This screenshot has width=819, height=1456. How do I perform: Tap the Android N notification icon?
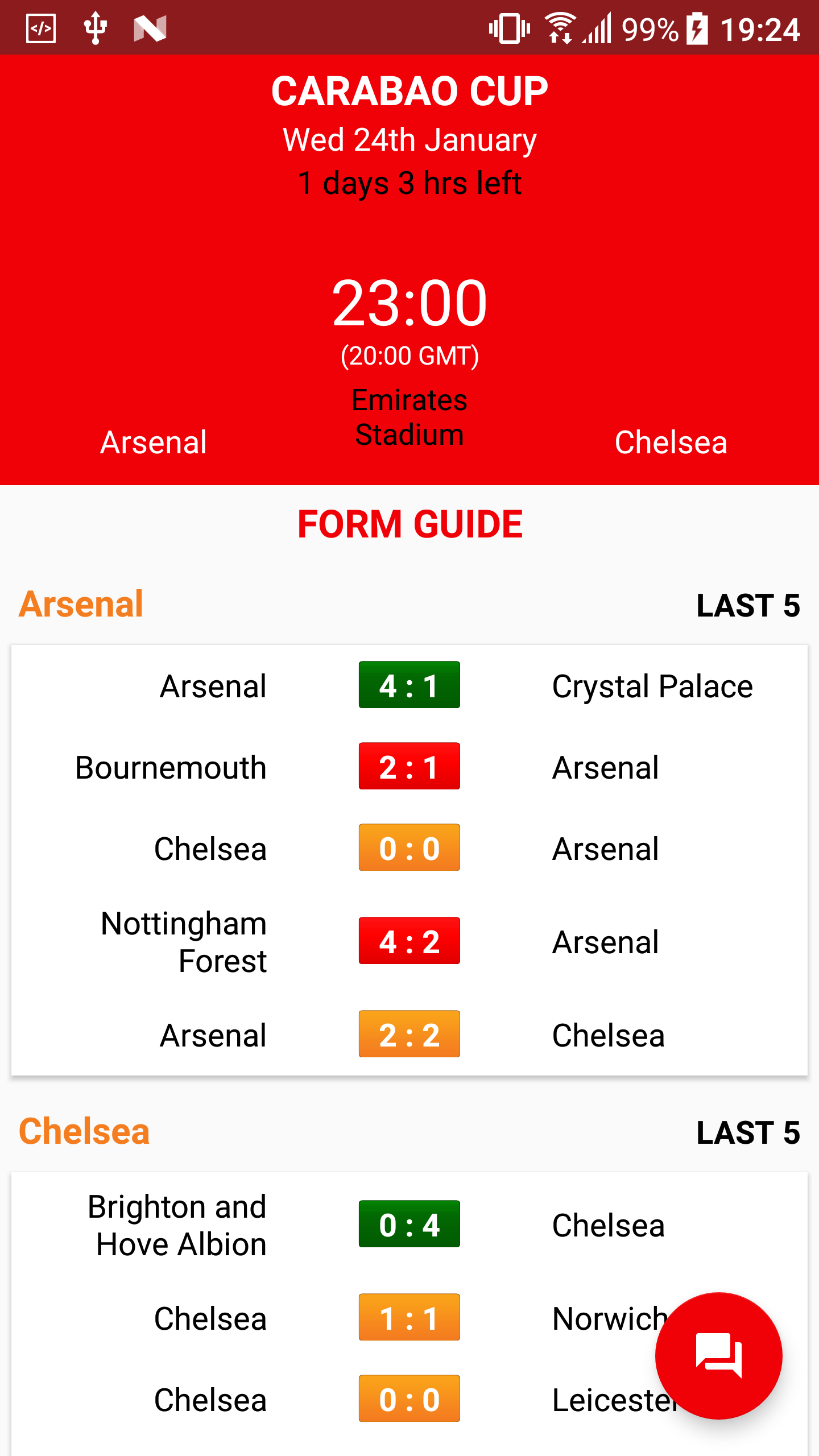150,28
